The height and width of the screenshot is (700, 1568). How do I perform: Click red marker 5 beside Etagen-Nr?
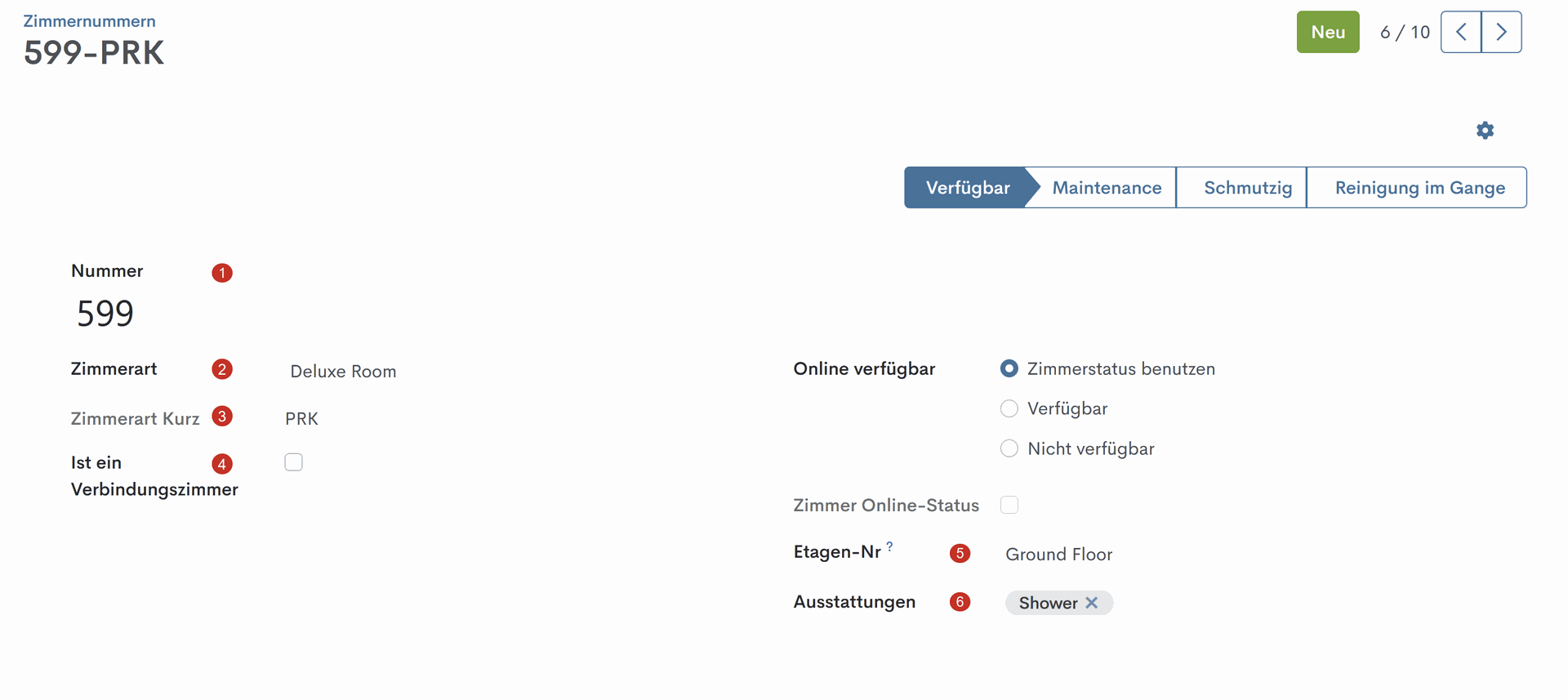[960, 554]
